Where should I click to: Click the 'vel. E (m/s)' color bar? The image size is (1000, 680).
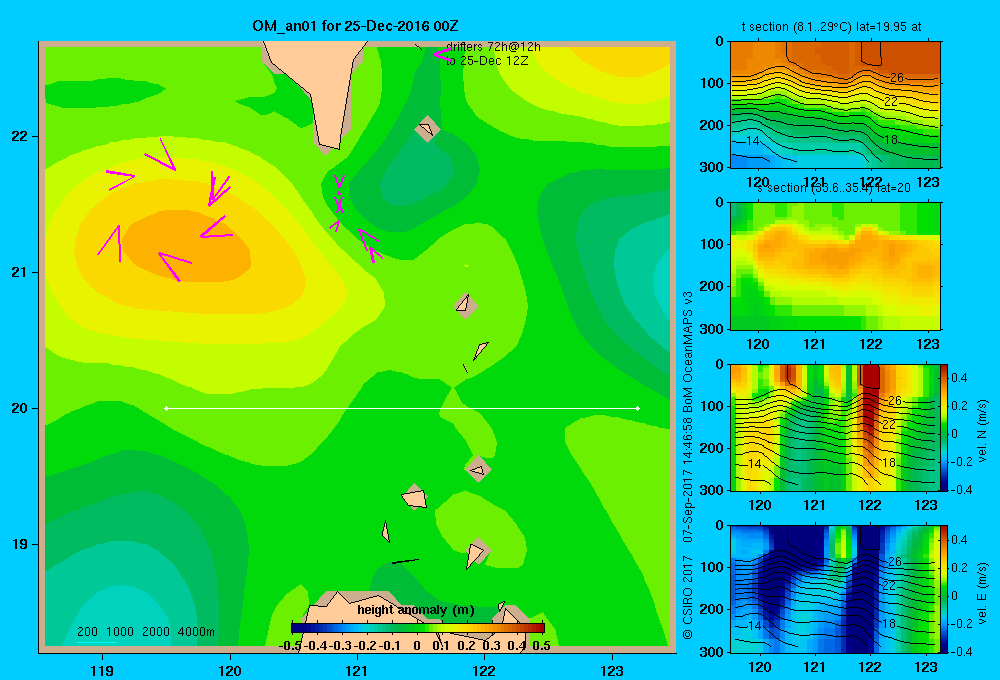coord(944,589)
